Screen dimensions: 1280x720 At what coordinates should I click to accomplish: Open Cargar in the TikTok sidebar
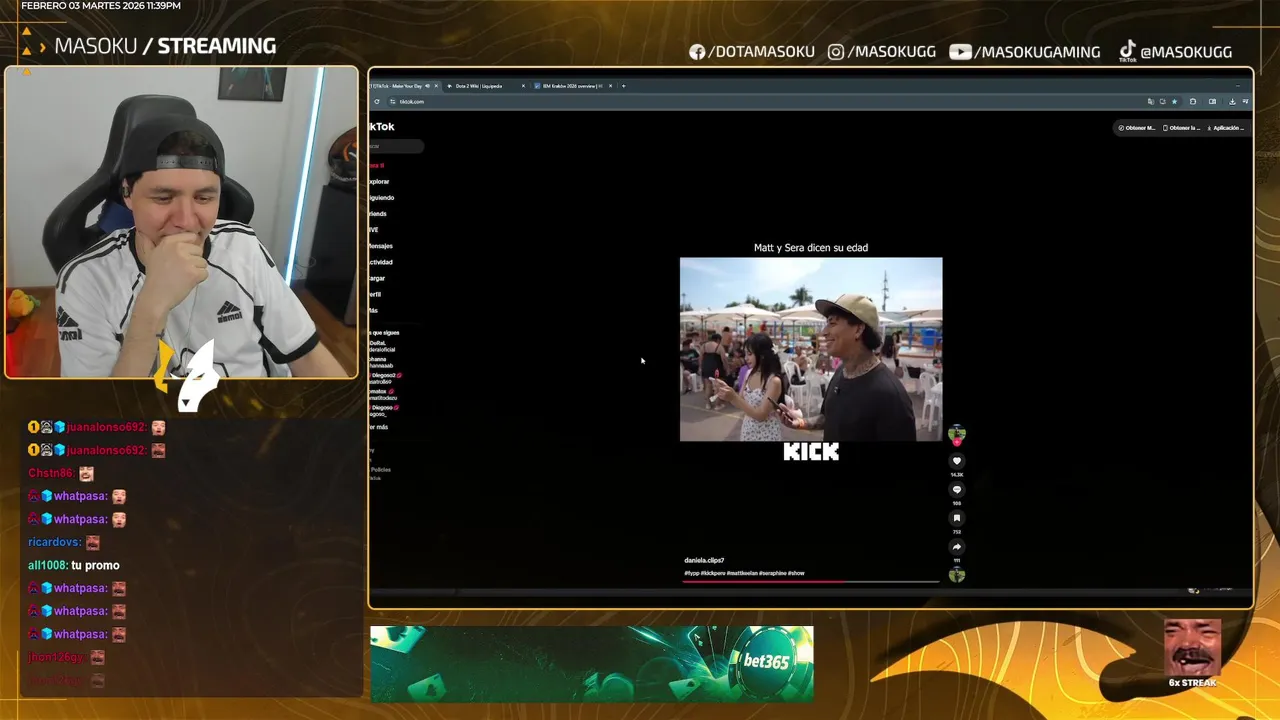377,278
